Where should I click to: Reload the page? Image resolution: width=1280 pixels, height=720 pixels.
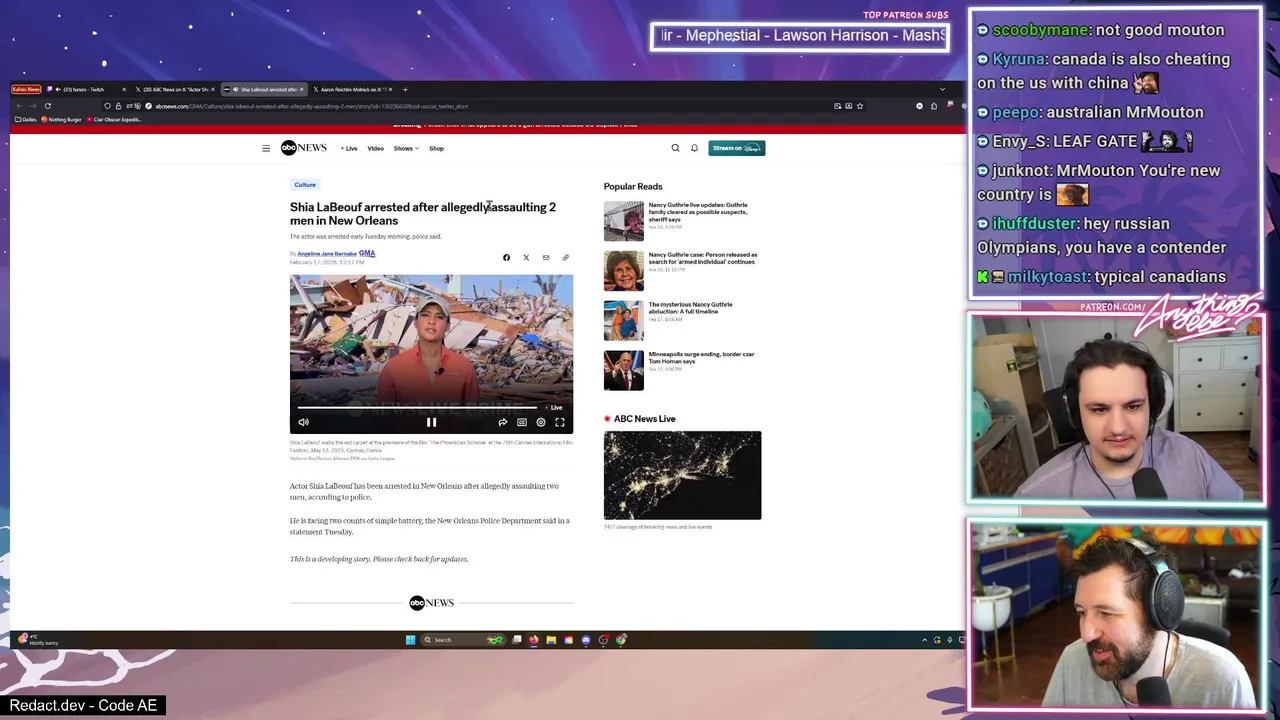pyautogui.click(x=47, y=106)
